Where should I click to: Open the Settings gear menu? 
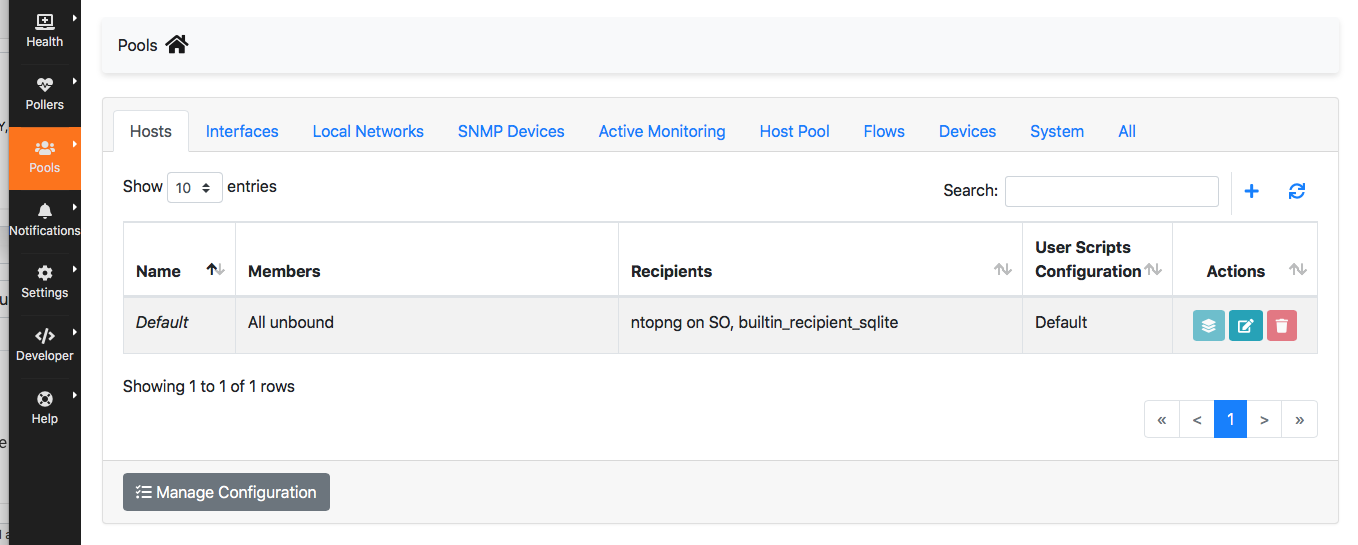[45, 283]
